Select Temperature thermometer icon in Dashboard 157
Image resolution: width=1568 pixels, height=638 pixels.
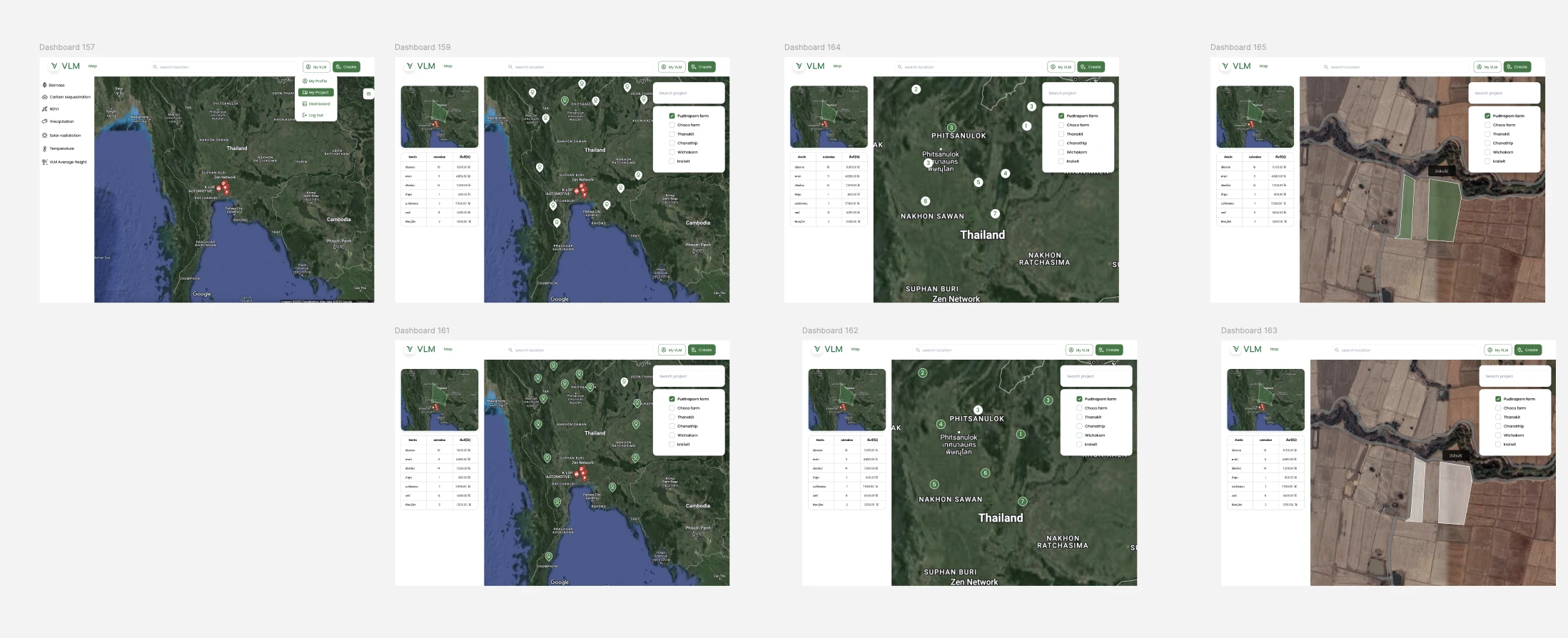[44, 148]
